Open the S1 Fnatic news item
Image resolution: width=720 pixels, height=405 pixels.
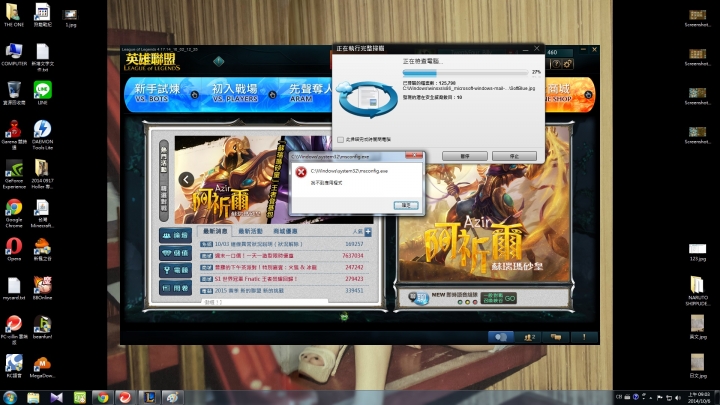coord(282,279)
